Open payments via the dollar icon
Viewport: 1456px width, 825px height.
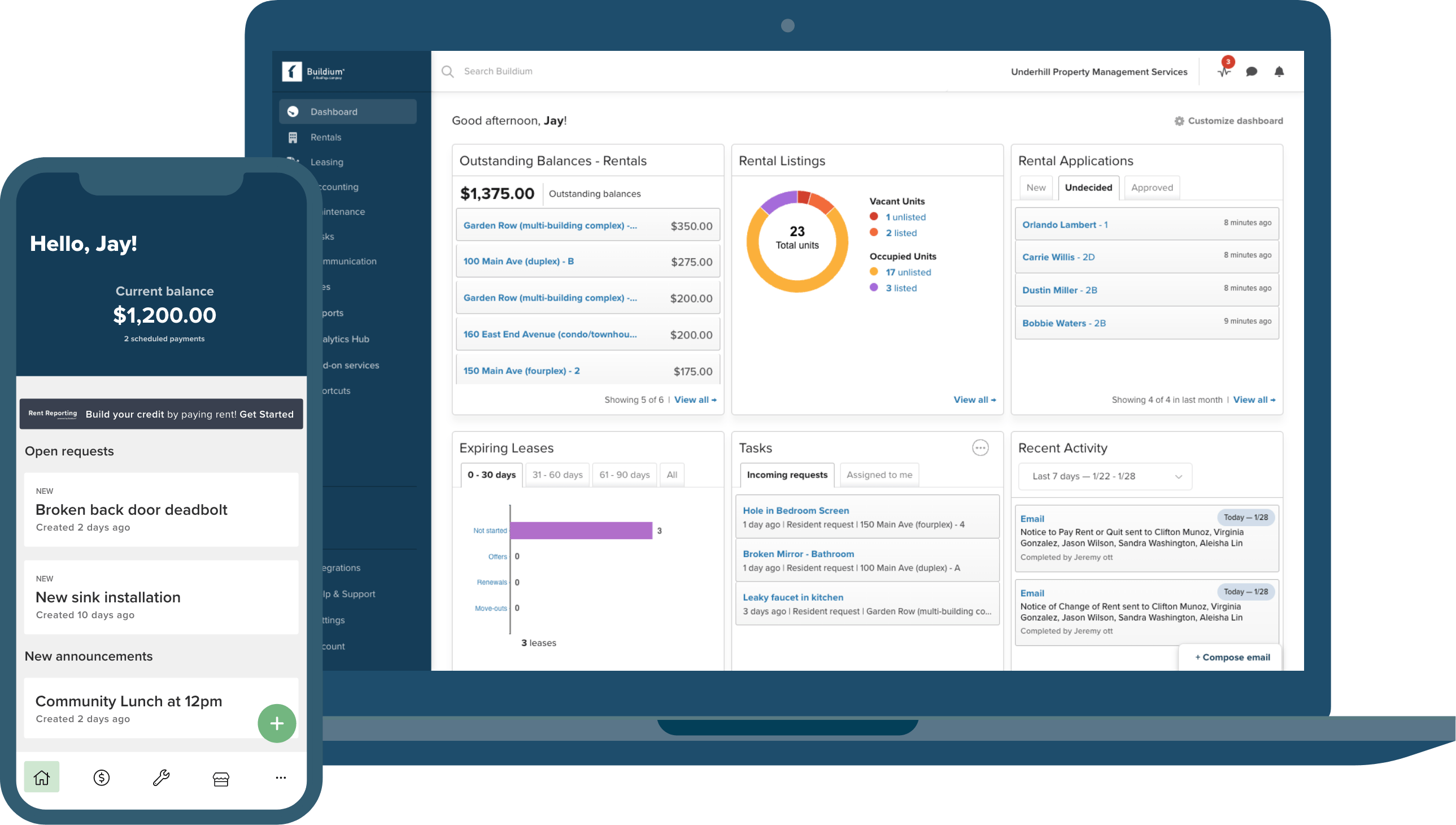click(x=101, y=778)
